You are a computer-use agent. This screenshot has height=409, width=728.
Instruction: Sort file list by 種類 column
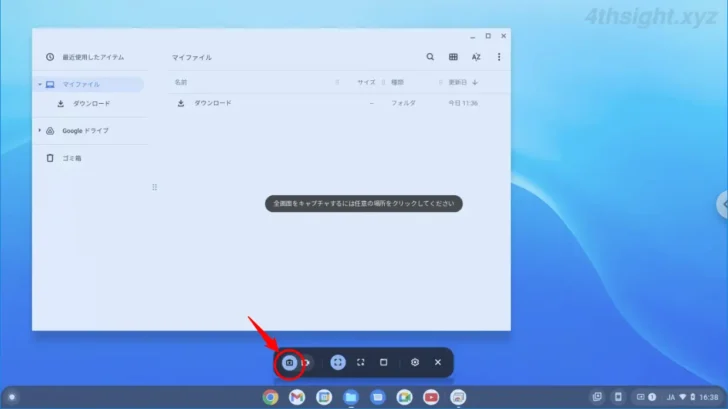(x=397, y=82)
